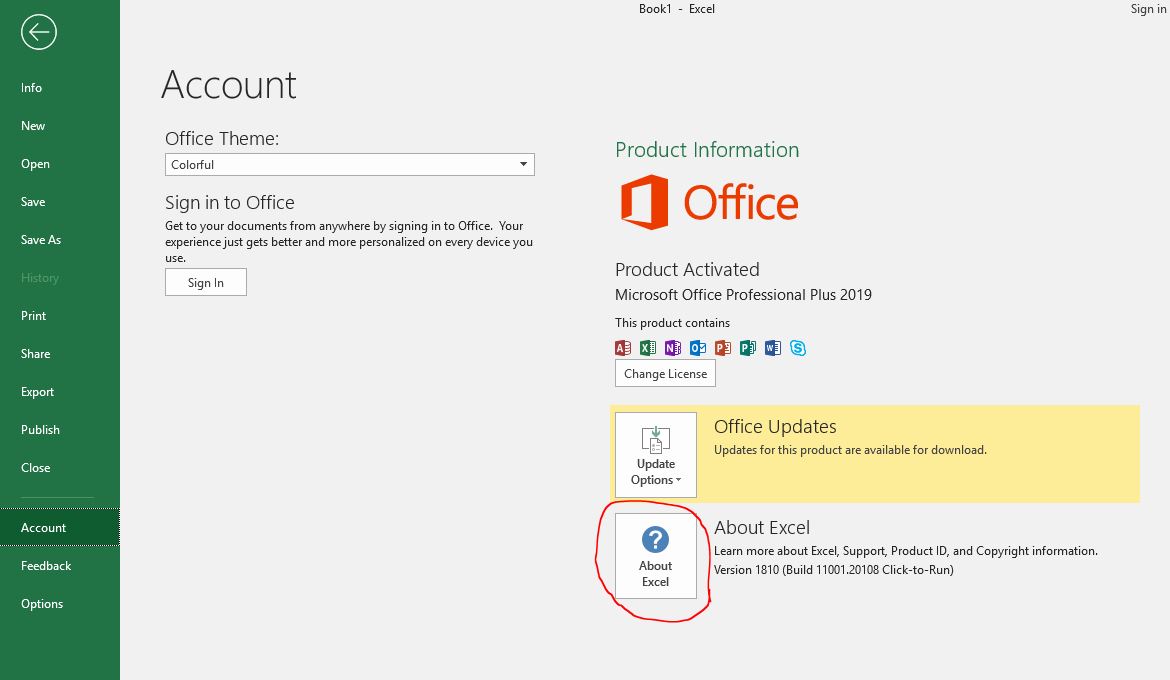1170x680 pixels.
Task: Click the Microsoft Office Professional Plus 2019 text
Action: [x=743, y=295]
